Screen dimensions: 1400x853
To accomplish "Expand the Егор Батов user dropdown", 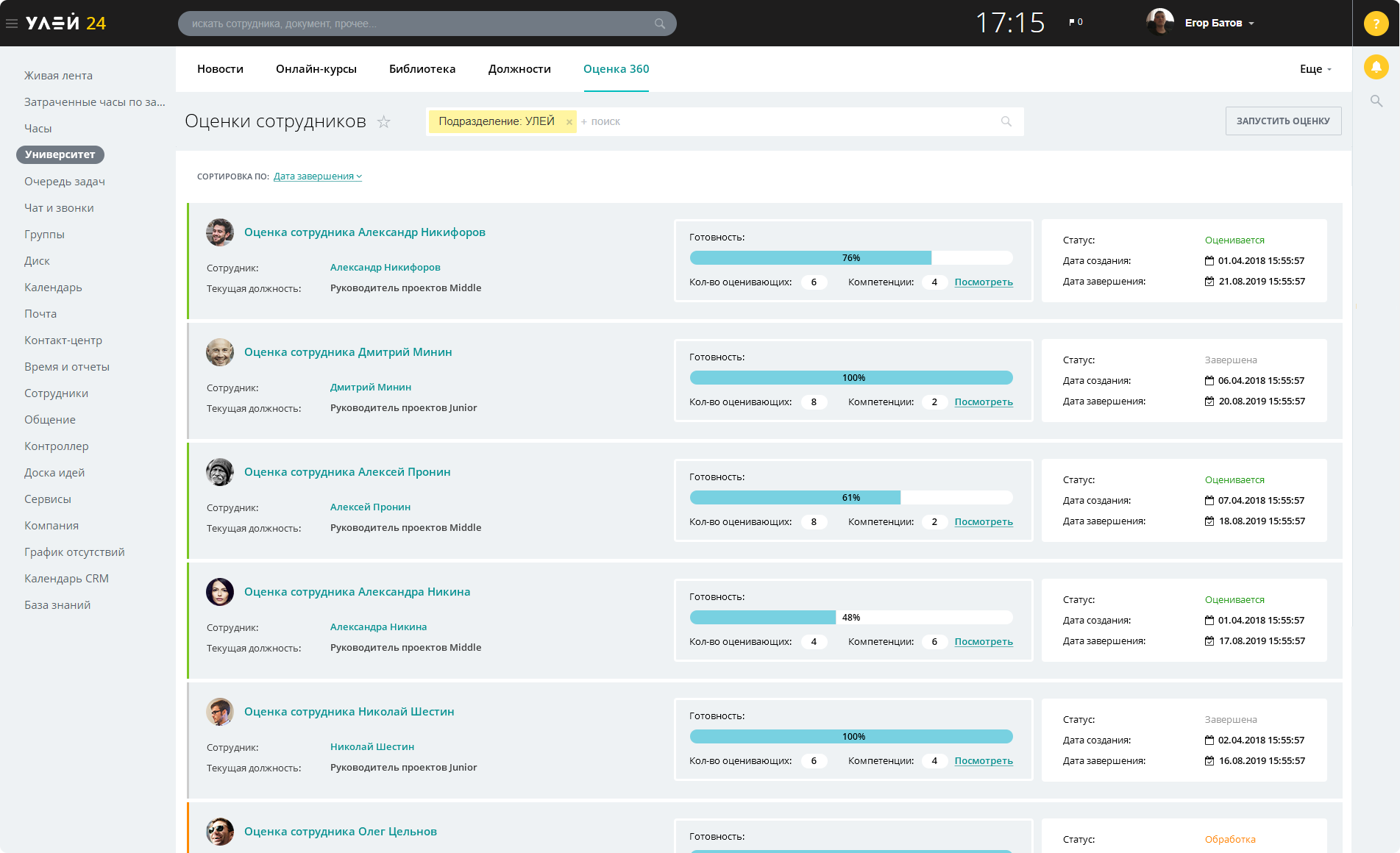I will [1251, 24].
